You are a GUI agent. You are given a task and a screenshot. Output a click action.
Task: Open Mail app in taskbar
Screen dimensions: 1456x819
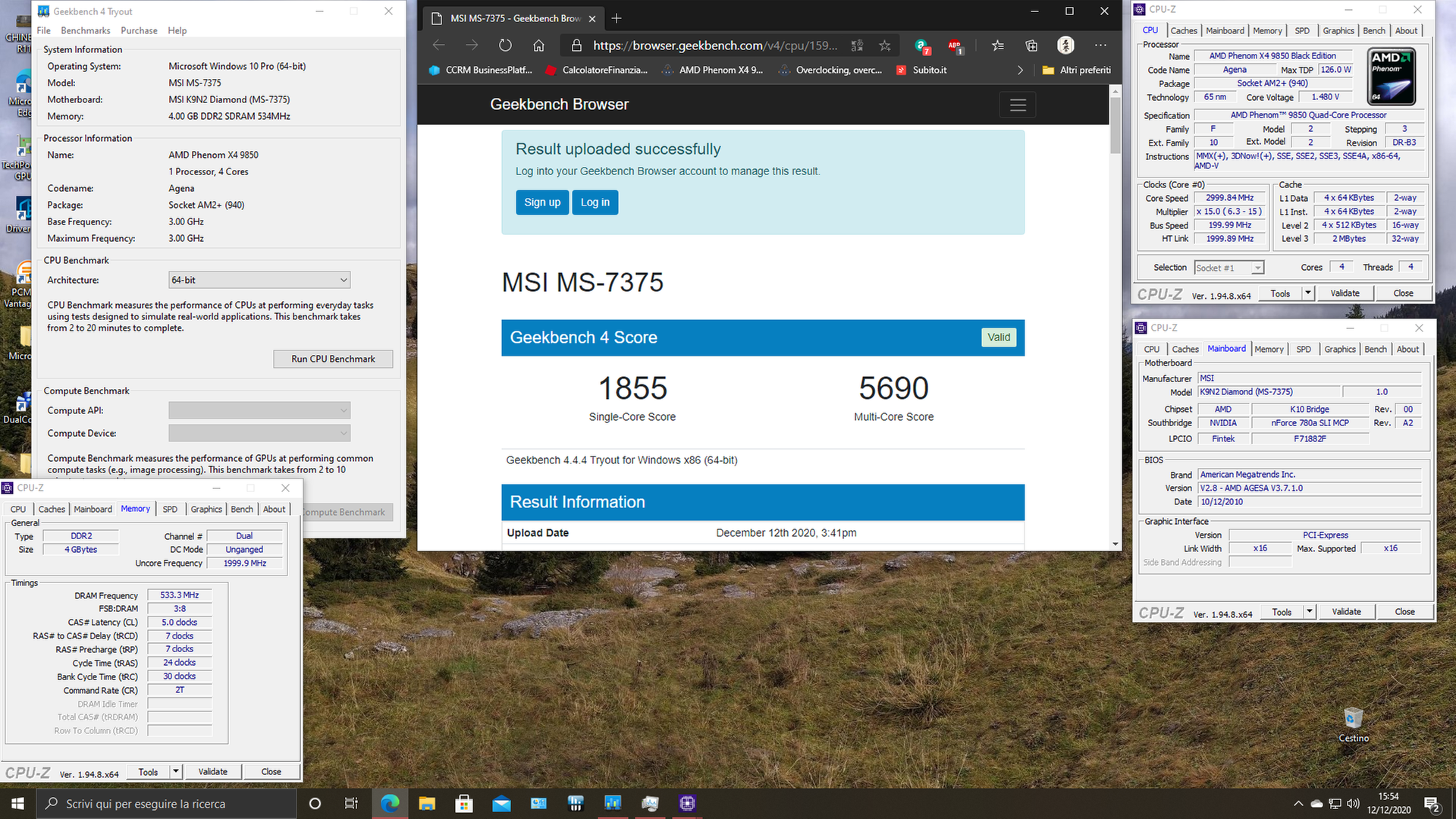501,803
